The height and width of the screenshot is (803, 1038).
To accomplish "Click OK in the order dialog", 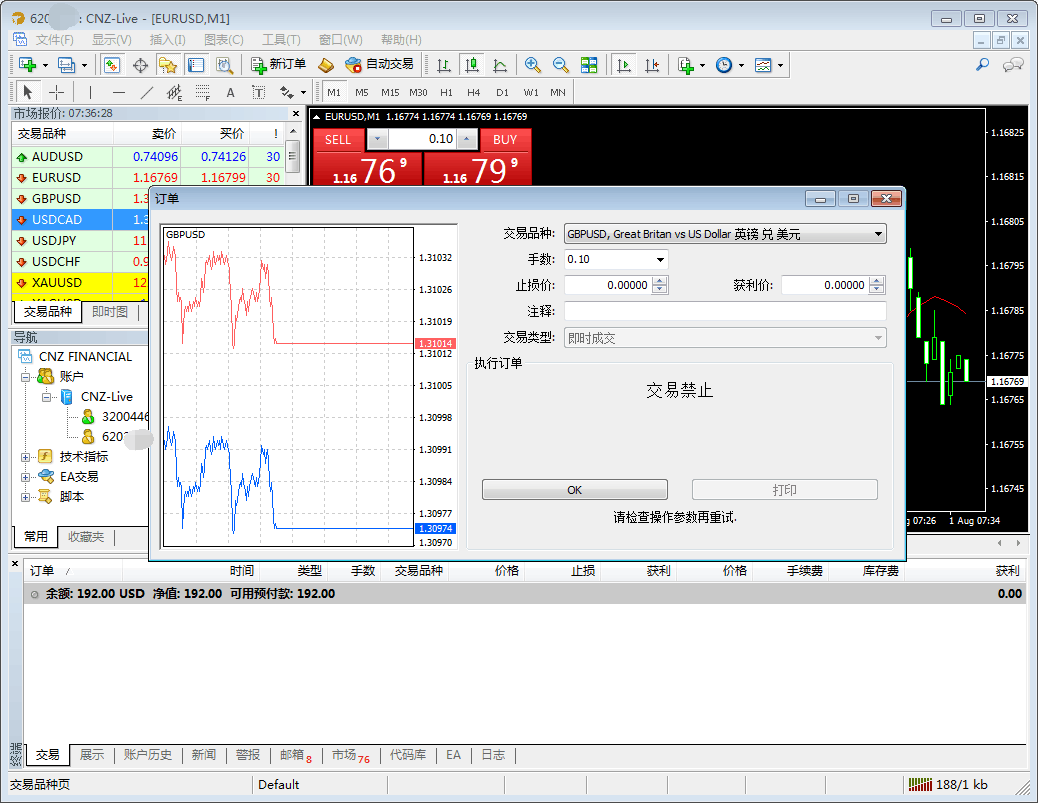I will 575,490.
